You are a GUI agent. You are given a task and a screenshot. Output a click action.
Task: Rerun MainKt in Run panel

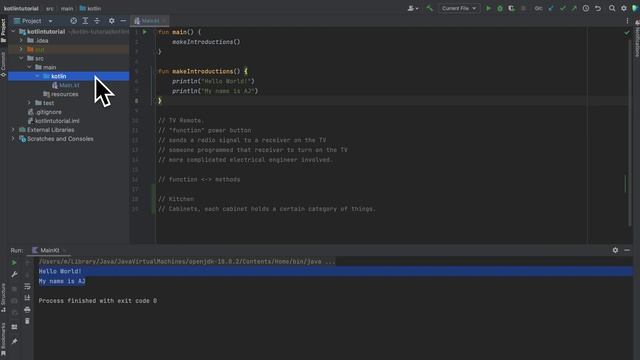[14, 263]
